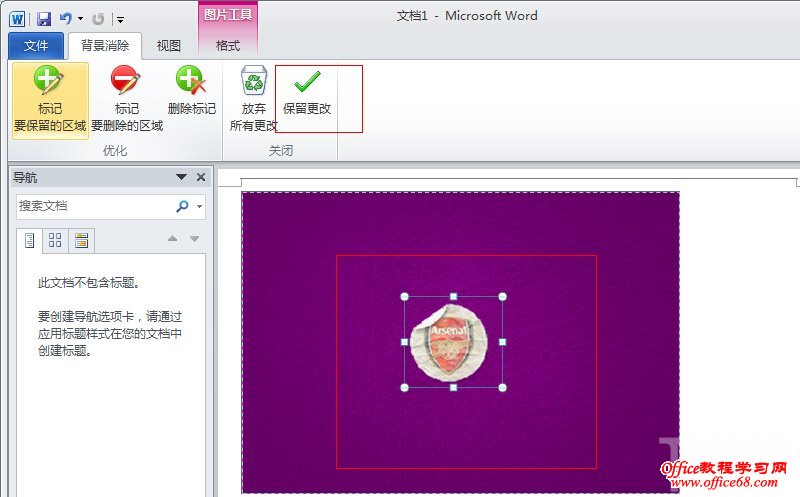The width and height of the screenshot is (800, 497).
Task: Choose 标记要保留的区域 (mark areas to keep)
Action: pos(50,100)
